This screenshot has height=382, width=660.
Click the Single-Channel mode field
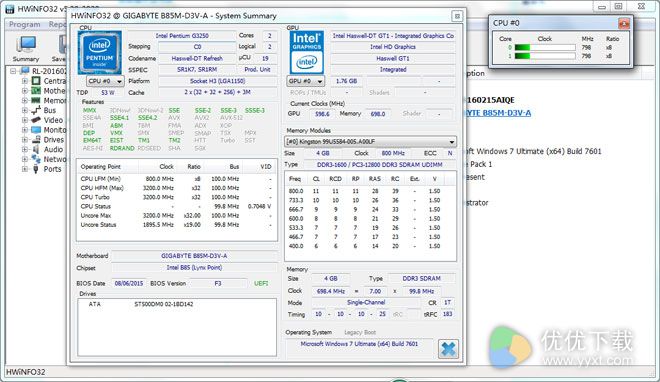pos(366,302)
